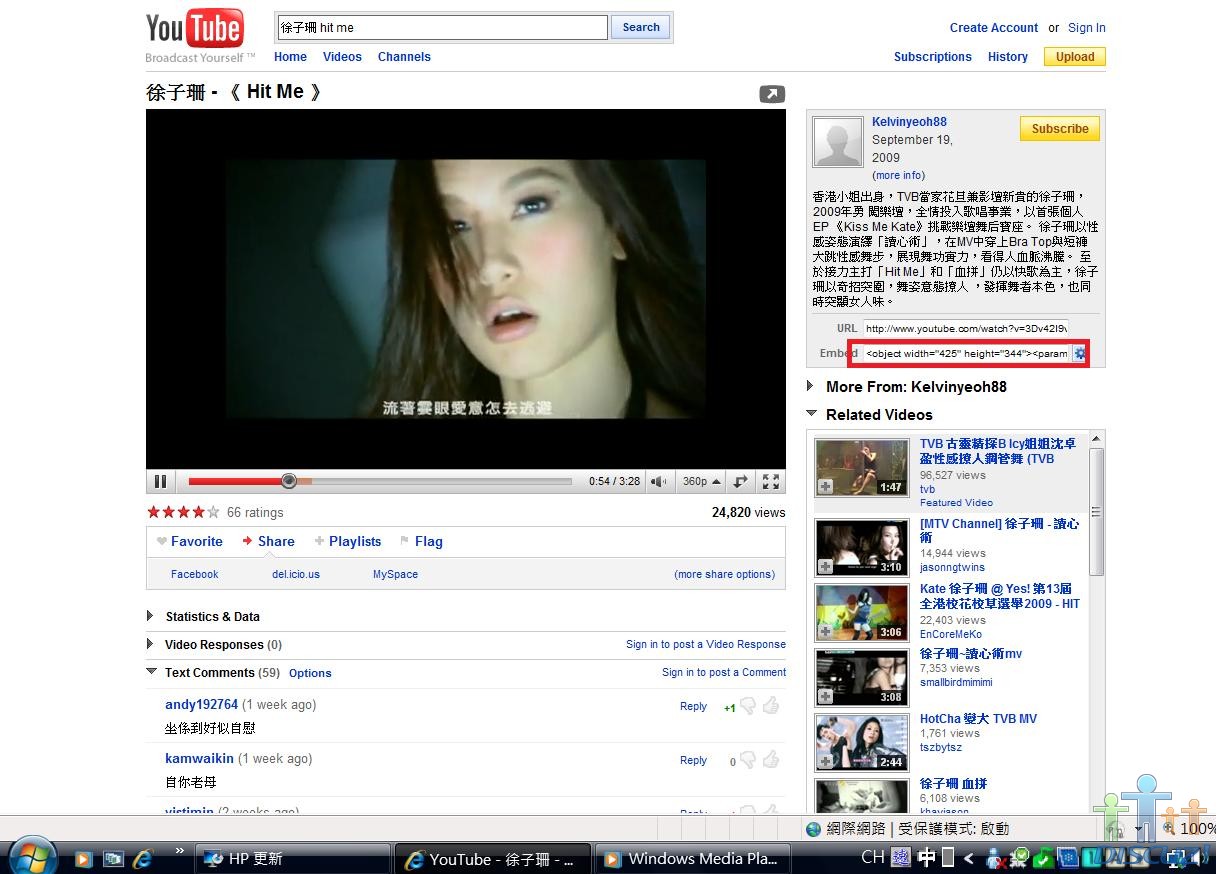
Task: Pause the video playback
Action: (x=160, y=482)
